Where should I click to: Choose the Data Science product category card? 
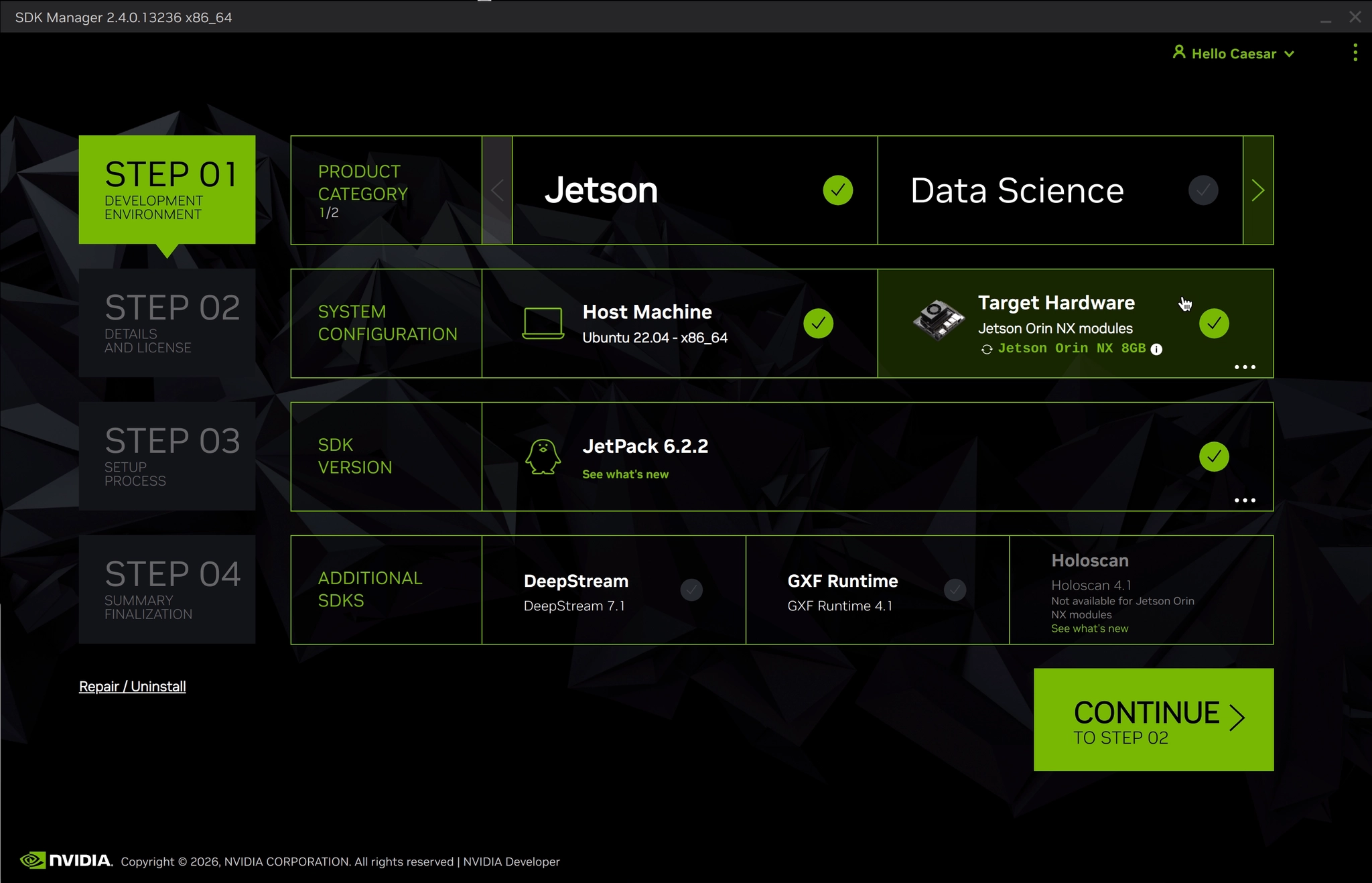(1060, 190)
